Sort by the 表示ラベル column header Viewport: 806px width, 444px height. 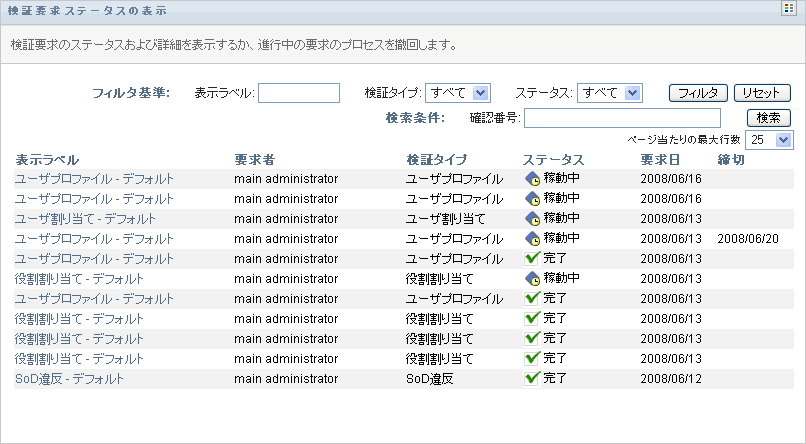click(47, 160)
